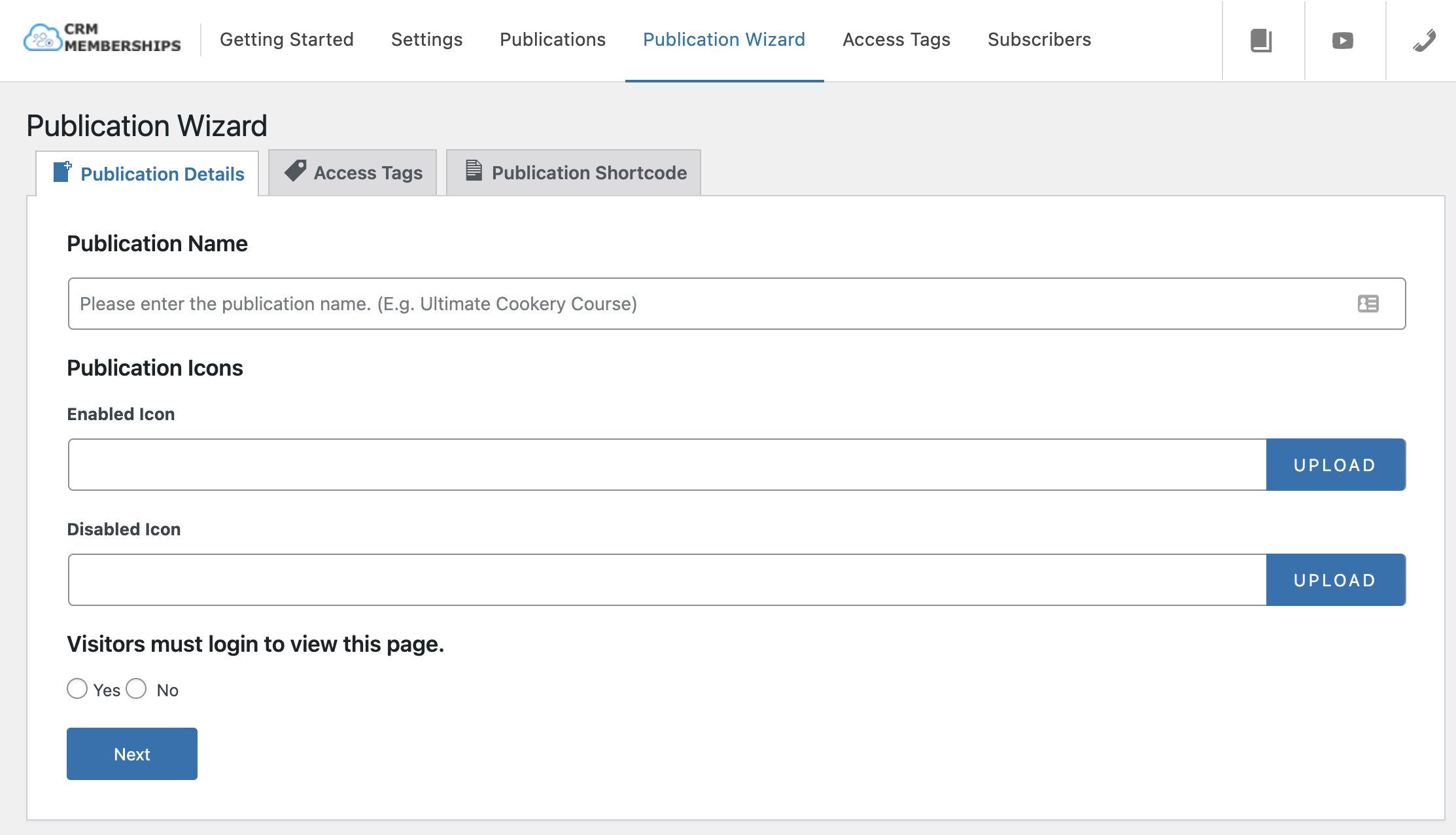
Task: Click the Next button
Action: 132,754
